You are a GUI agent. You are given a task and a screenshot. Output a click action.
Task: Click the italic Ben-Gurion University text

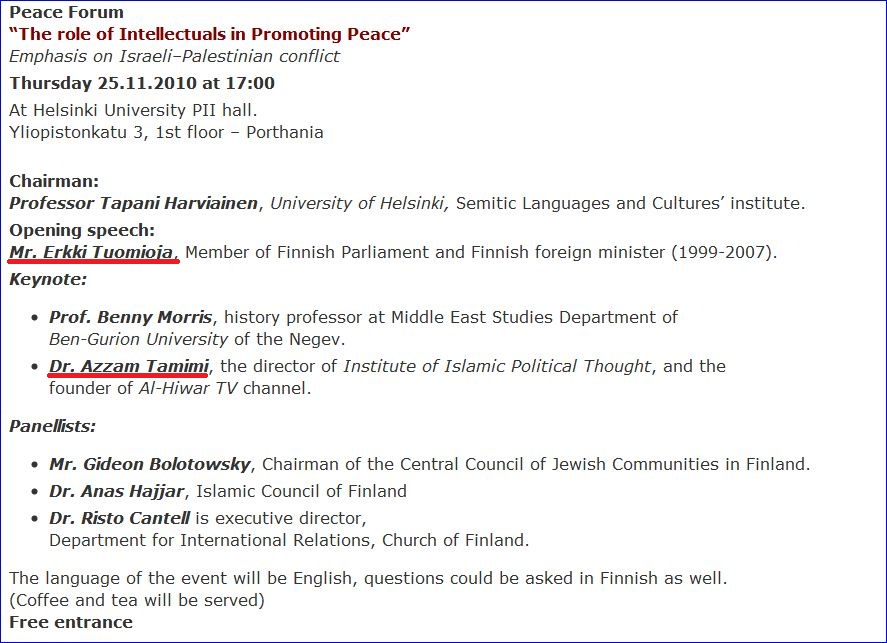139,339
